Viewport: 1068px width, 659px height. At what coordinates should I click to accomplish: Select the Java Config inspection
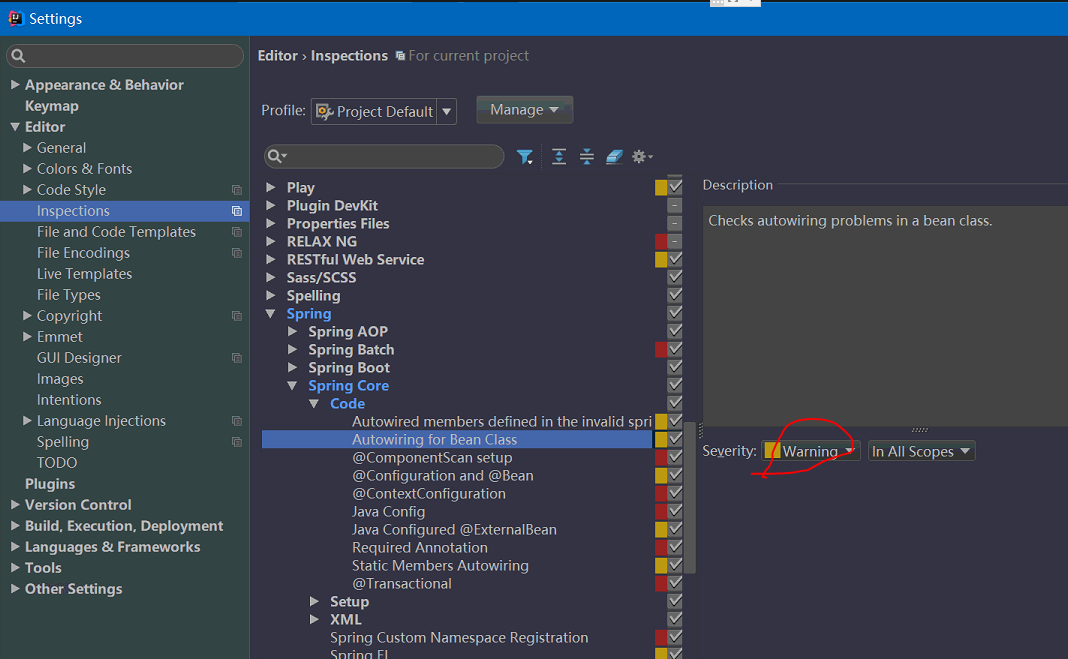388,512
